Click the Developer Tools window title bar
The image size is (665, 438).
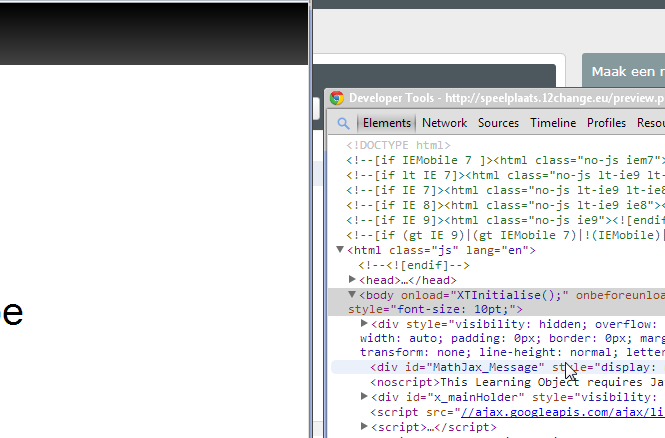tap(495, 98)
